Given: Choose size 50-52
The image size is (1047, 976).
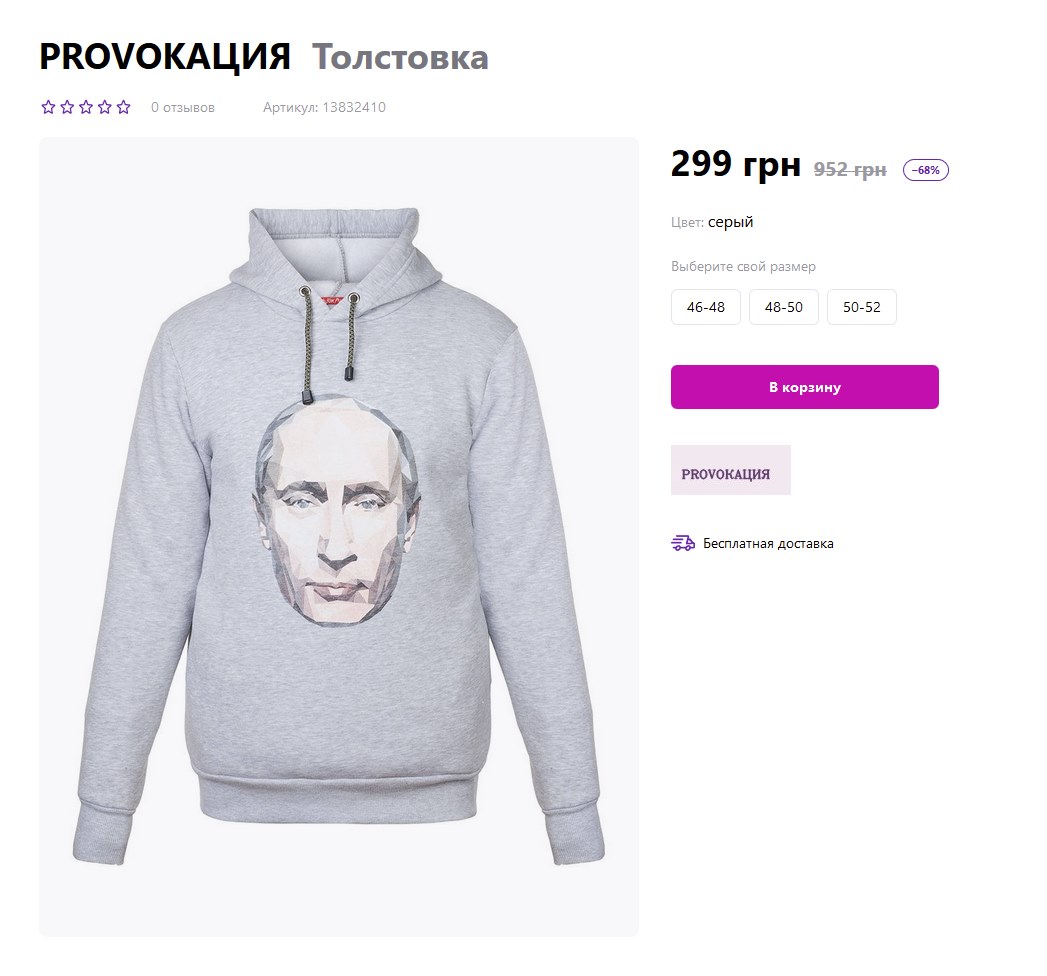Looking at the screenshot, I should coord(861,307).
